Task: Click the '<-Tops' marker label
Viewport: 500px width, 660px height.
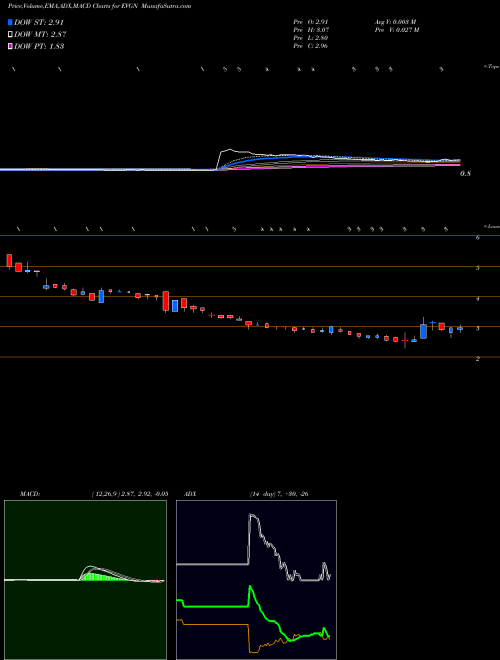Action: coord(491,67)
